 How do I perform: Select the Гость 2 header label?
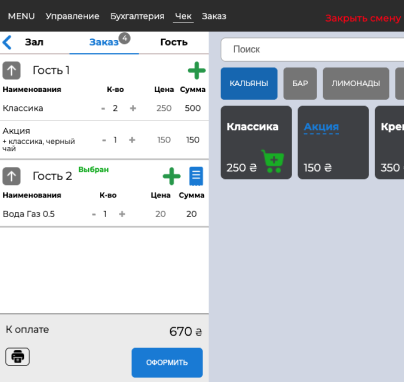tap(52, 176)
